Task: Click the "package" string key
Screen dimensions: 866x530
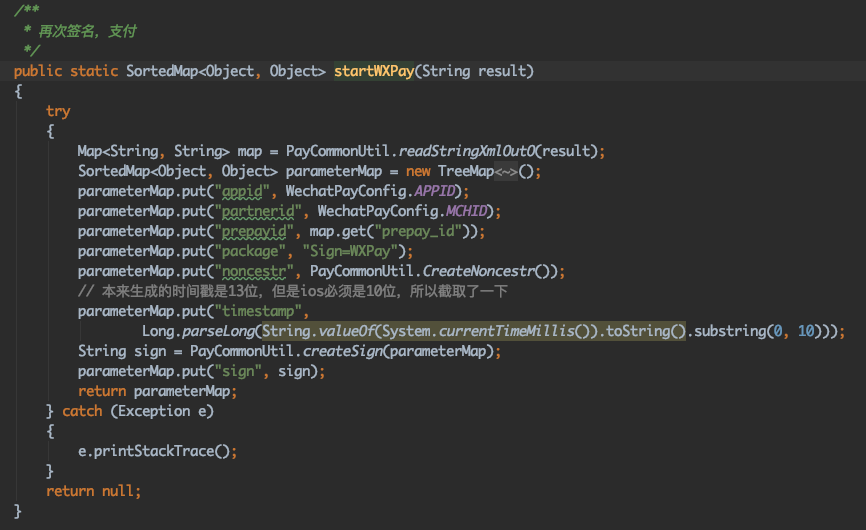Action: pyautogui.click(x=250, y=251)
